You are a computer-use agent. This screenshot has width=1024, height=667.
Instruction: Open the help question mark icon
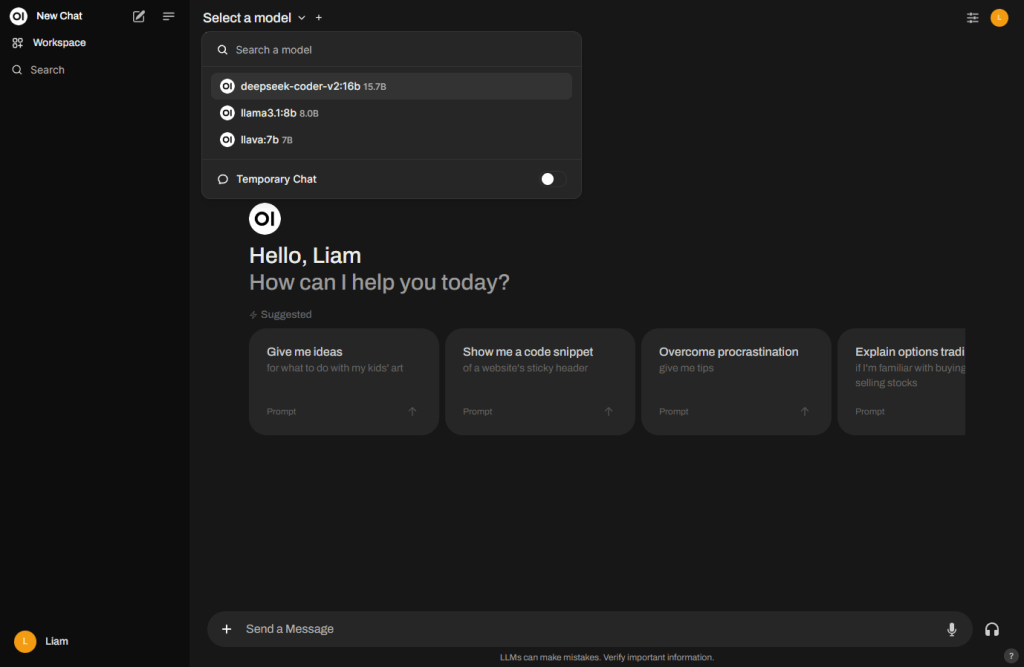coord(1010,656)
